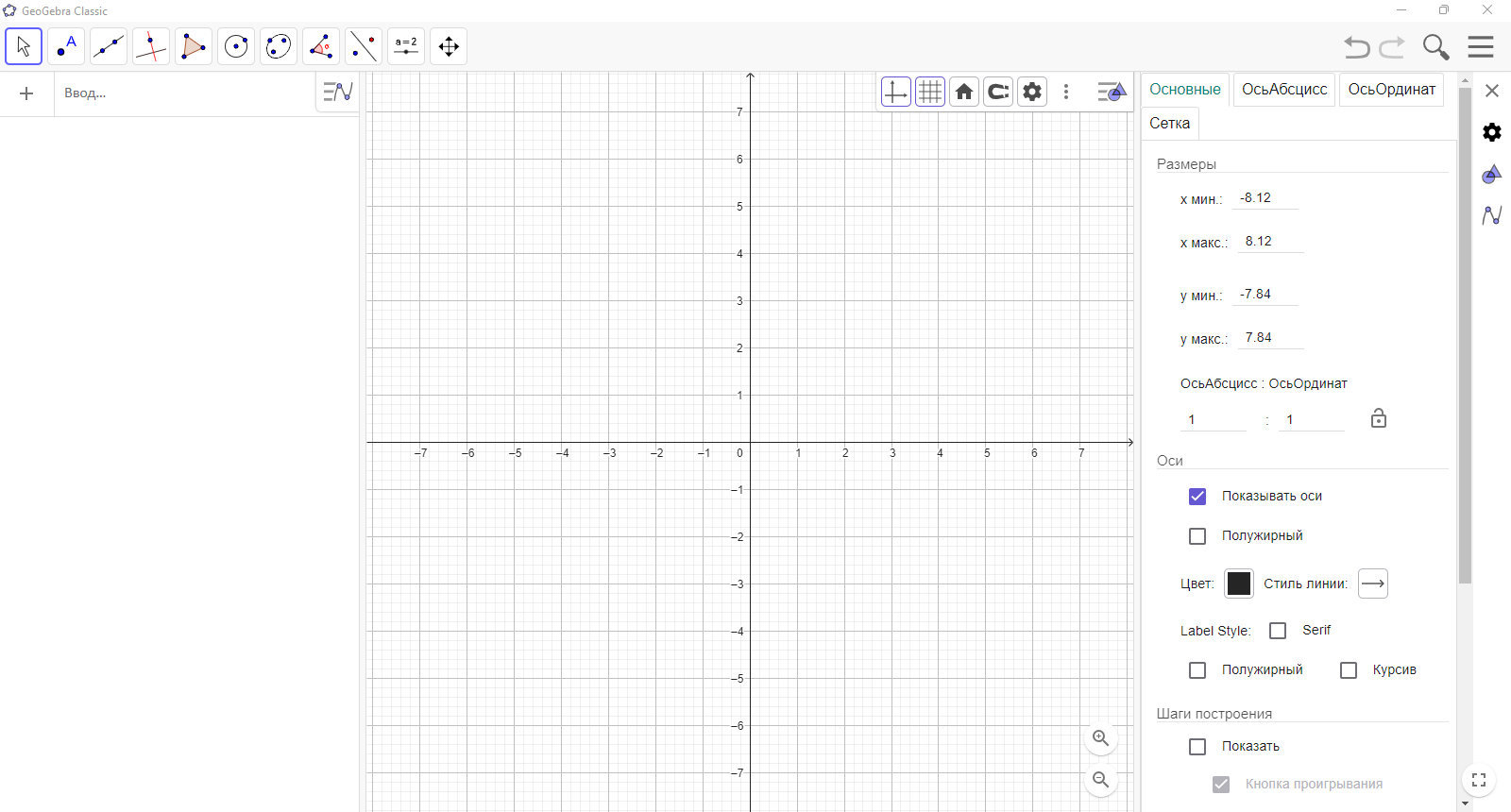Screen dimensions: 1511x812
Task: Enable Полужирный for label style
Action: tap(1197, 670)
